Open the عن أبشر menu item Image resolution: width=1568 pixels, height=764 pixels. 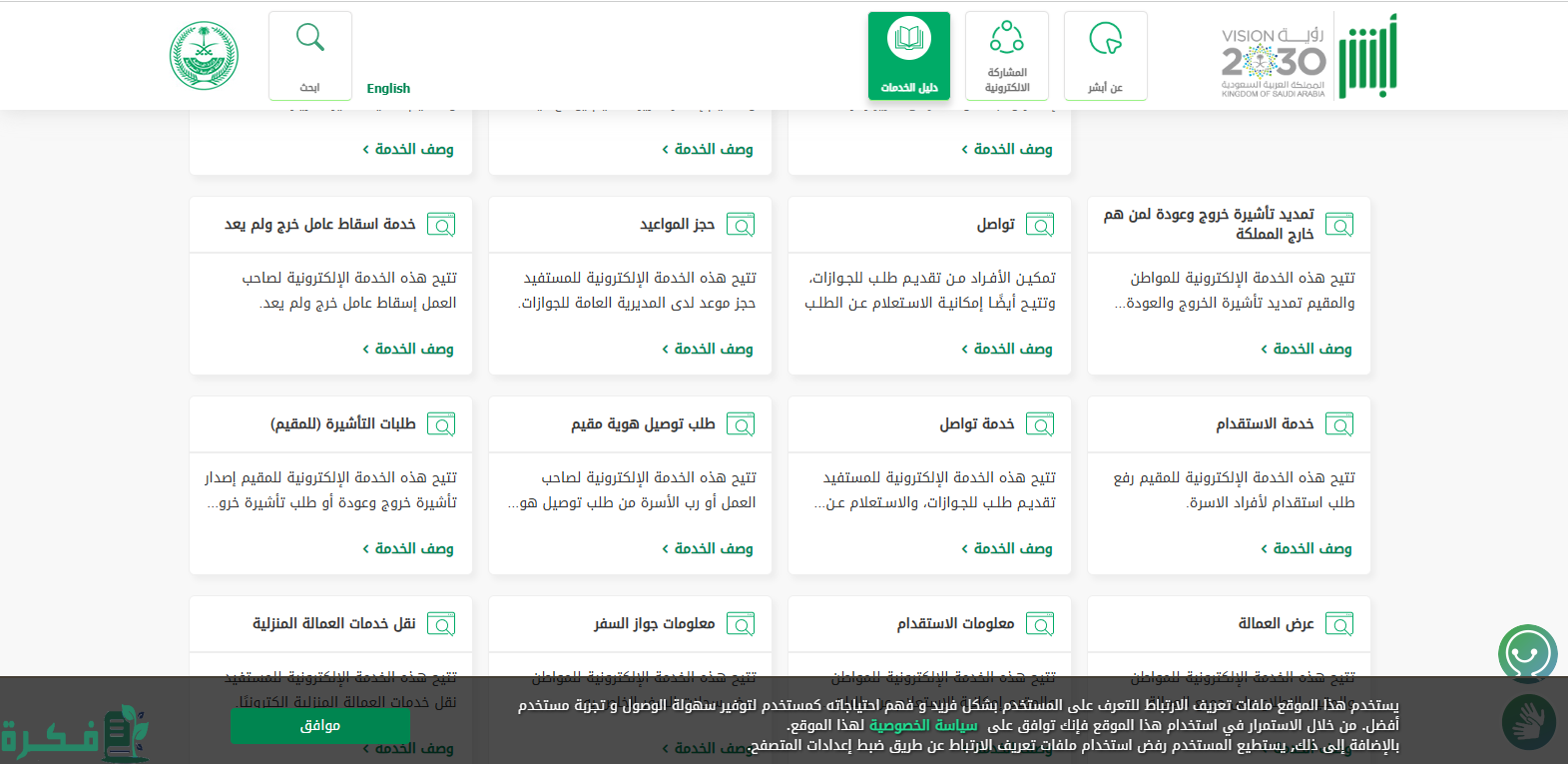pyautogui.click(x=1105, y=56)
